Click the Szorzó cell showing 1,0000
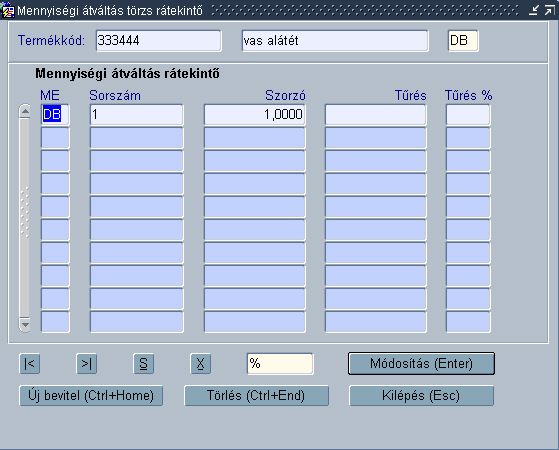This screenshot has width=559, height=450. (255, 114)
